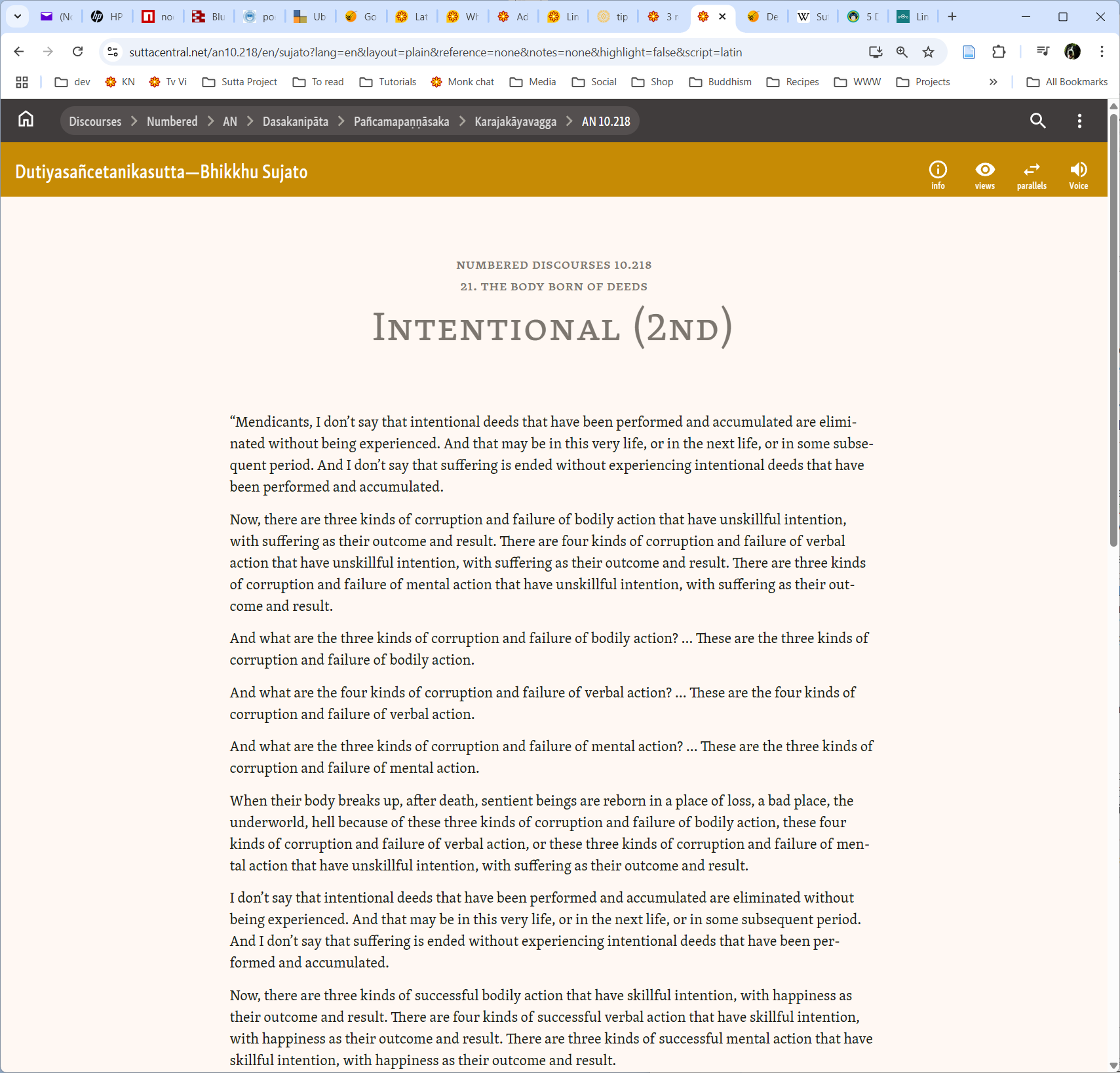Navigate to Dasakanipāta breadcrumb

point(296,121)
